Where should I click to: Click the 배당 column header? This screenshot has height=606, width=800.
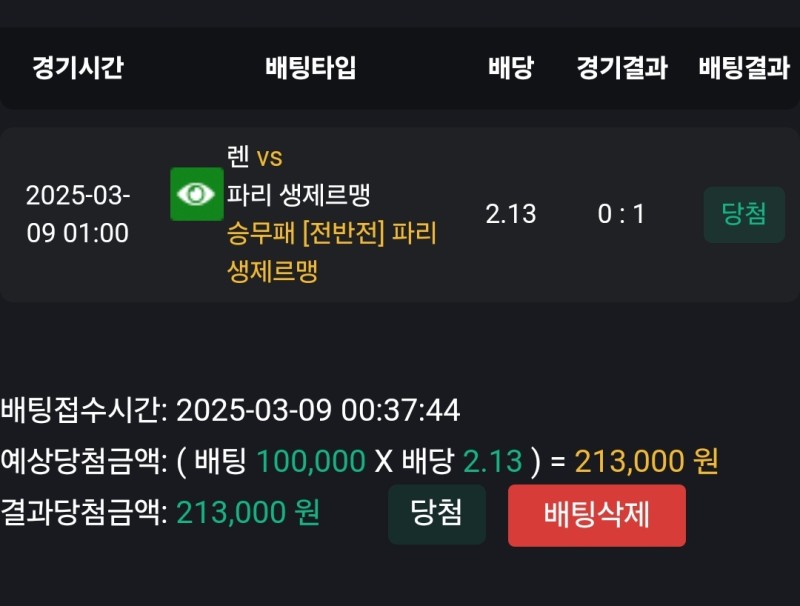pyautogui.click(x=511, y=68)
